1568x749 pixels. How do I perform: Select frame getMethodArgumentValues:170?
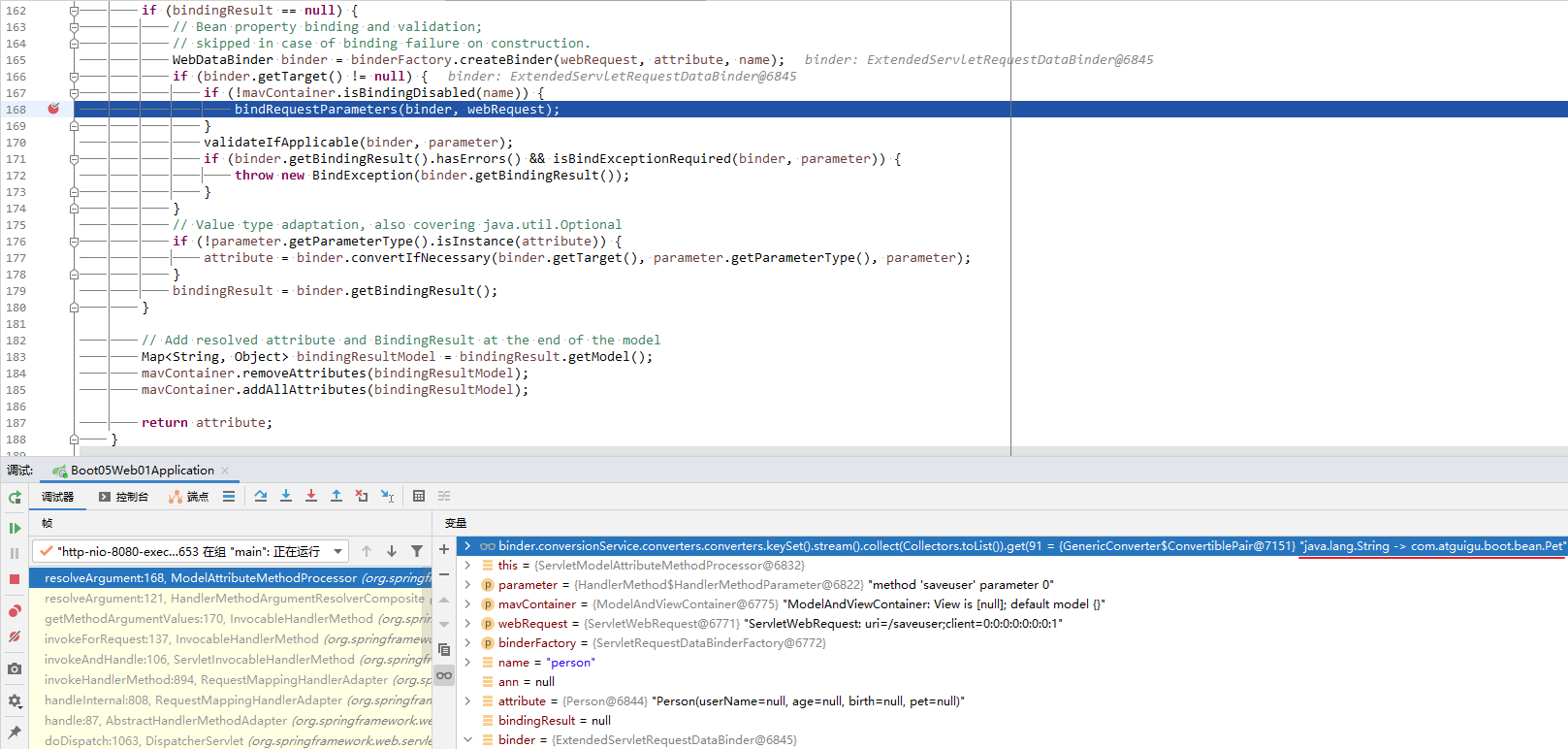tap(231, 619)
